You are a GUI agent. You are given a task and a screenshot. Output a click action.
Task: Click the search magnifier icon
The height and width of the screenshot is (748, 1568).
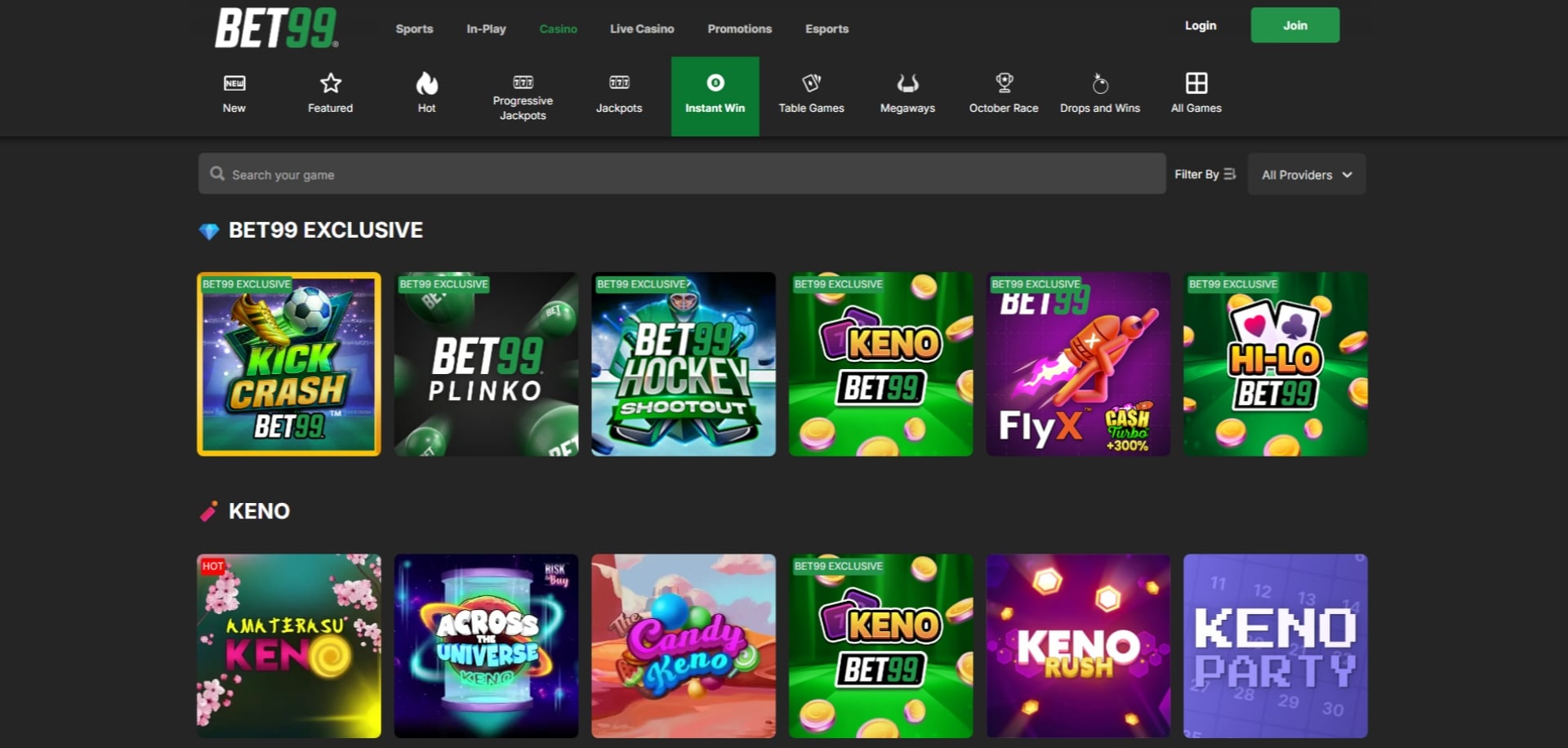pos(217,174)
